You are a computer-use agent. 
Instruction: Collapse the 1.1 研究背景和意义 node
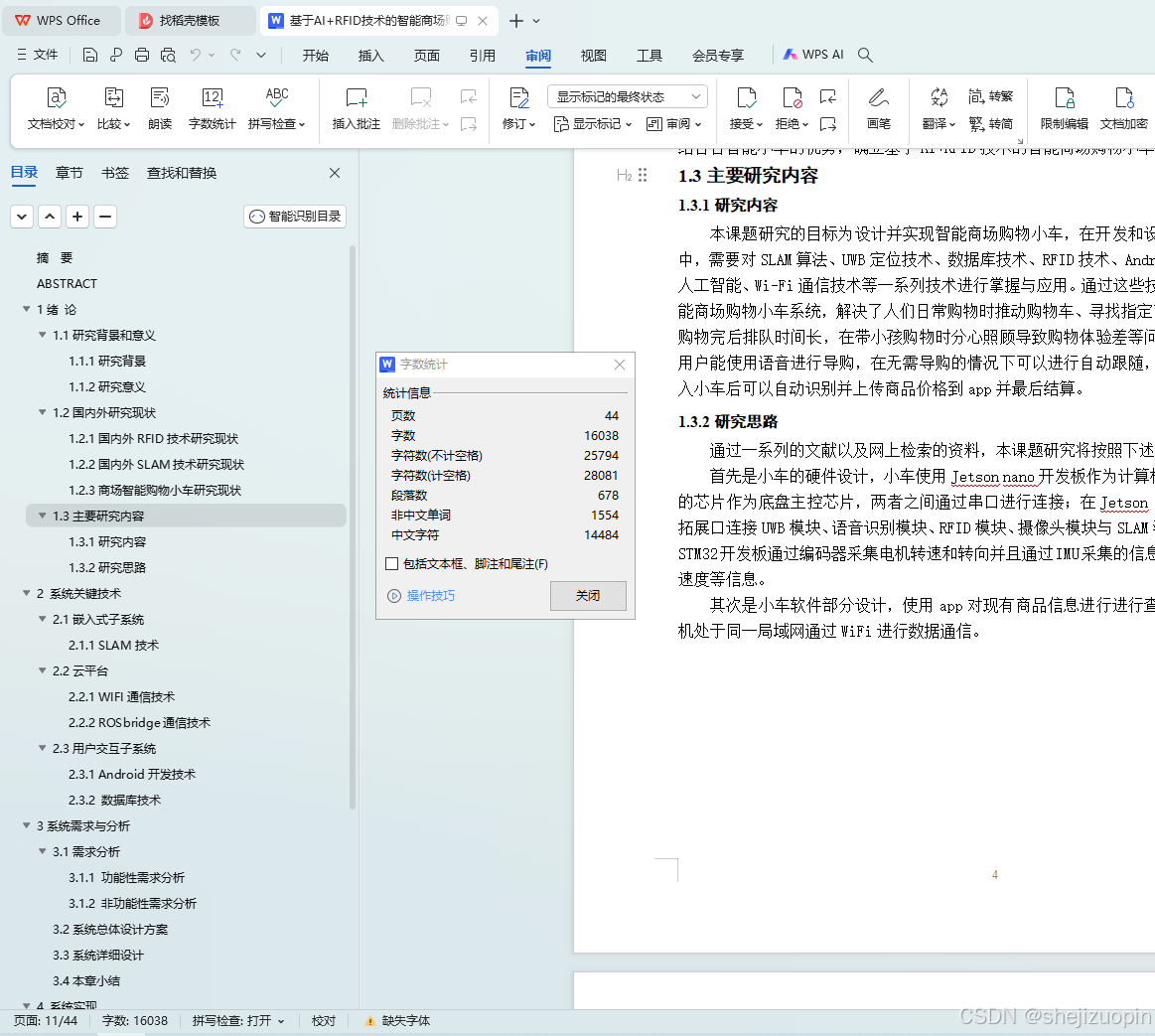[x=42, y=336]
